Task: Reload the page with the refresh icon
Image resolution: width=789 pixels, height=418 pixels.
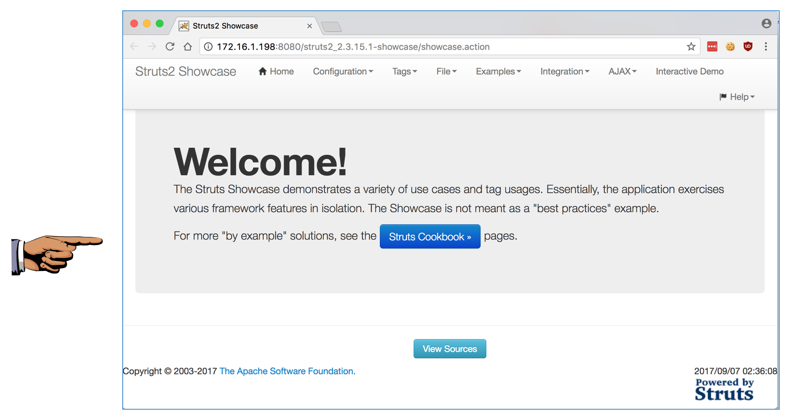Action: coord(170,47)
